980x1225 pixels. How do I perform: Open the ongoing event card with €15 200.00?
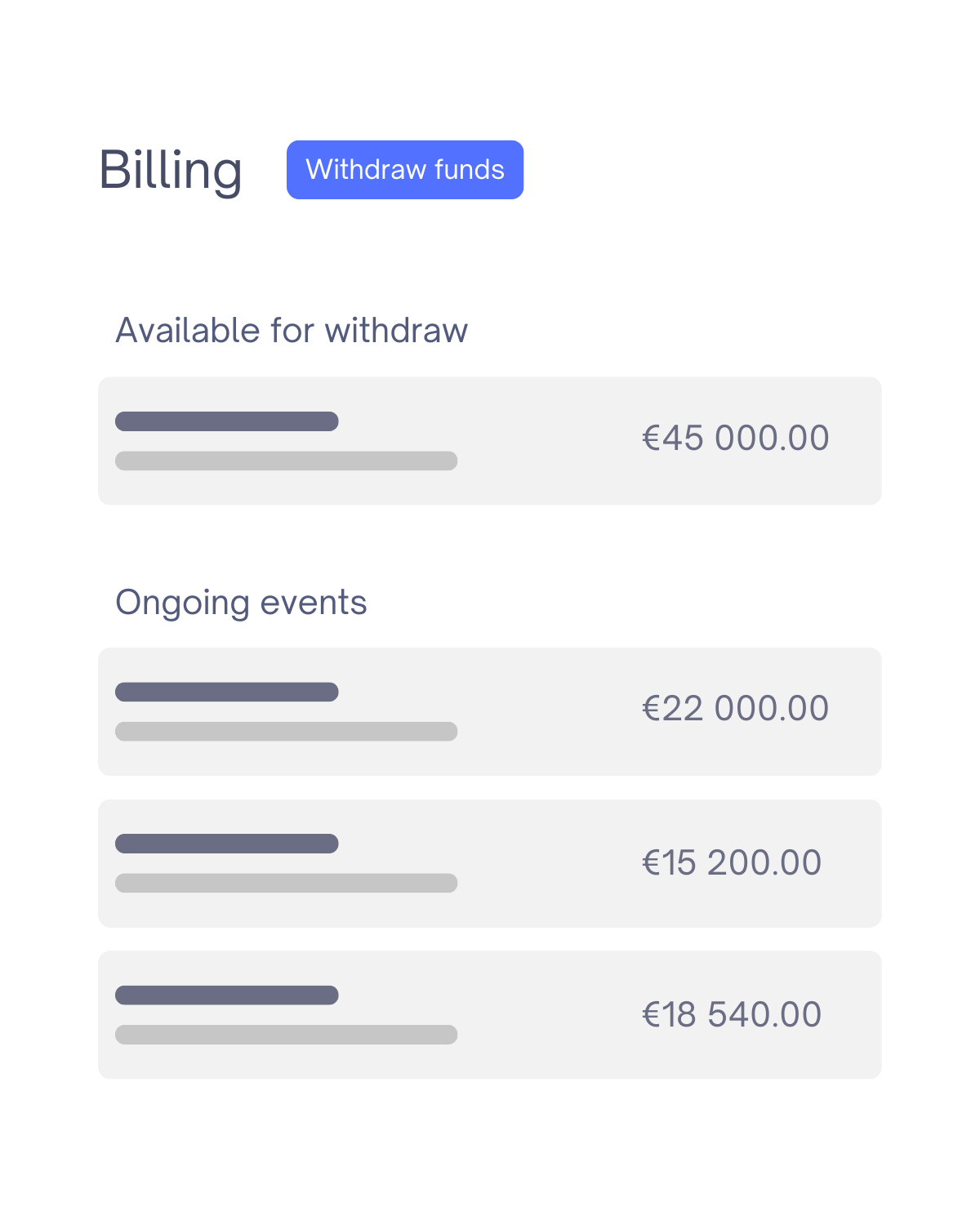coord(490,863)
